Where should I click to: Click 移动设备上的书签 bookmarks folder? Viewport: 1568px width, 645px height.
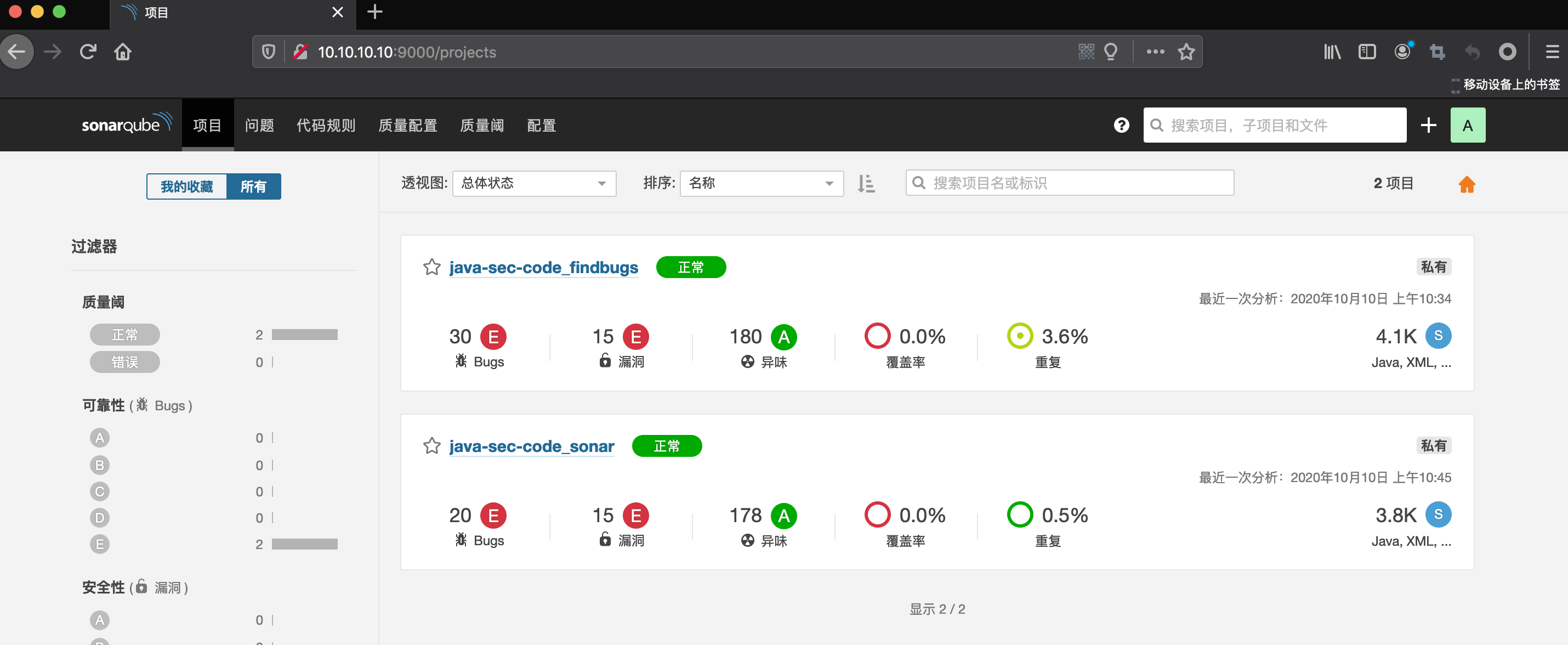(1505, 84)
